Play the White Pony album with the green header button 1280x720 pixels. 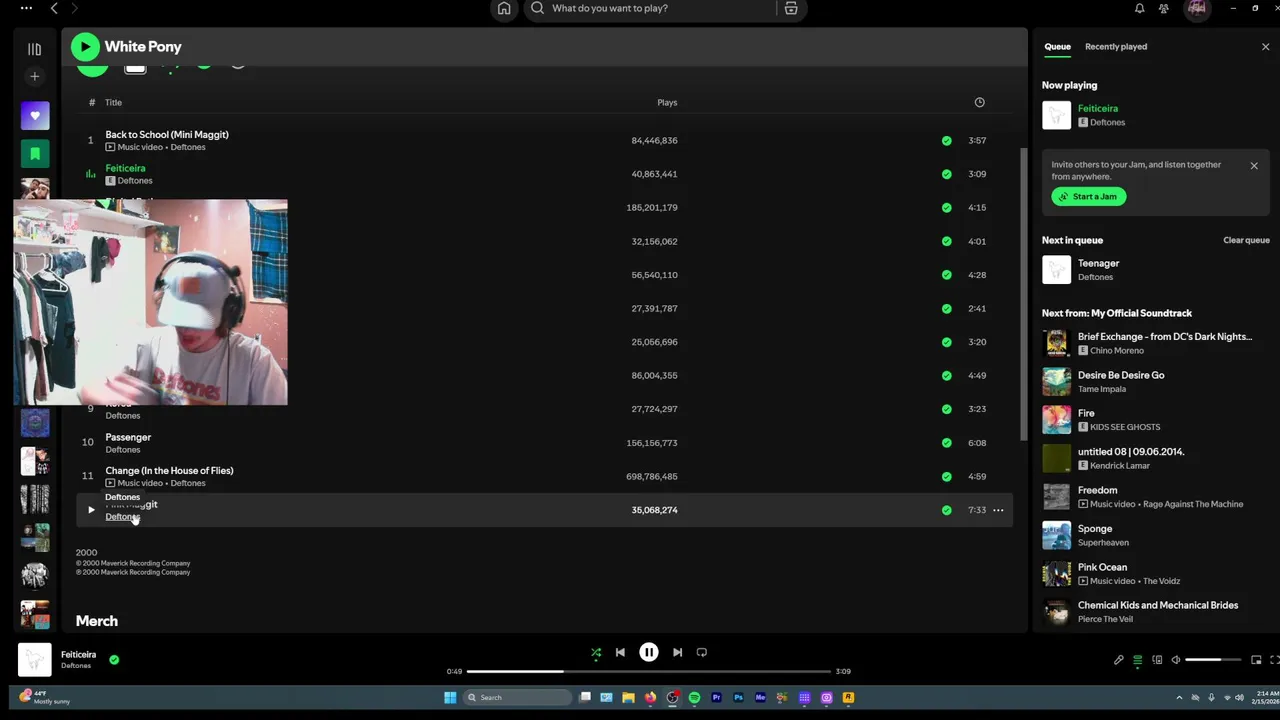85,46
